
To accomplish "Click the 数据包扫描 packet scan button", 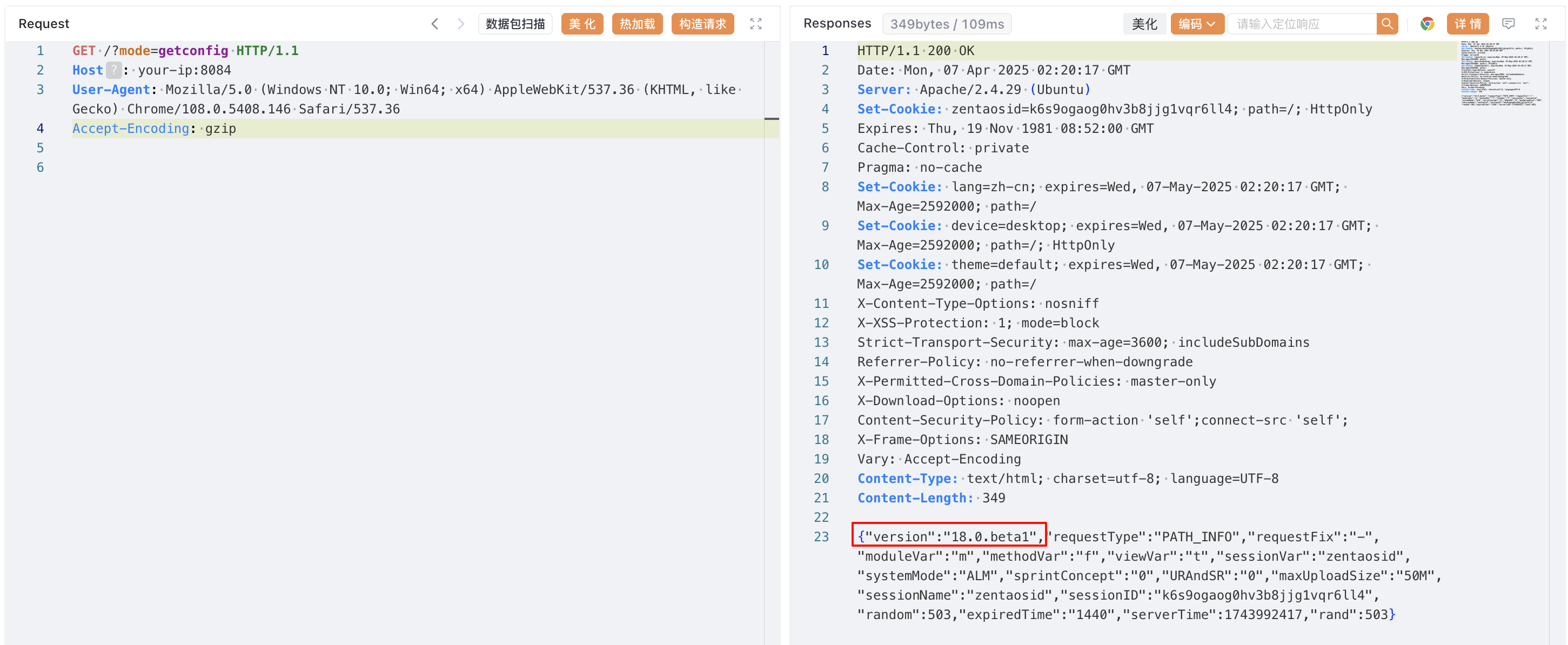I will click(515, 24).
